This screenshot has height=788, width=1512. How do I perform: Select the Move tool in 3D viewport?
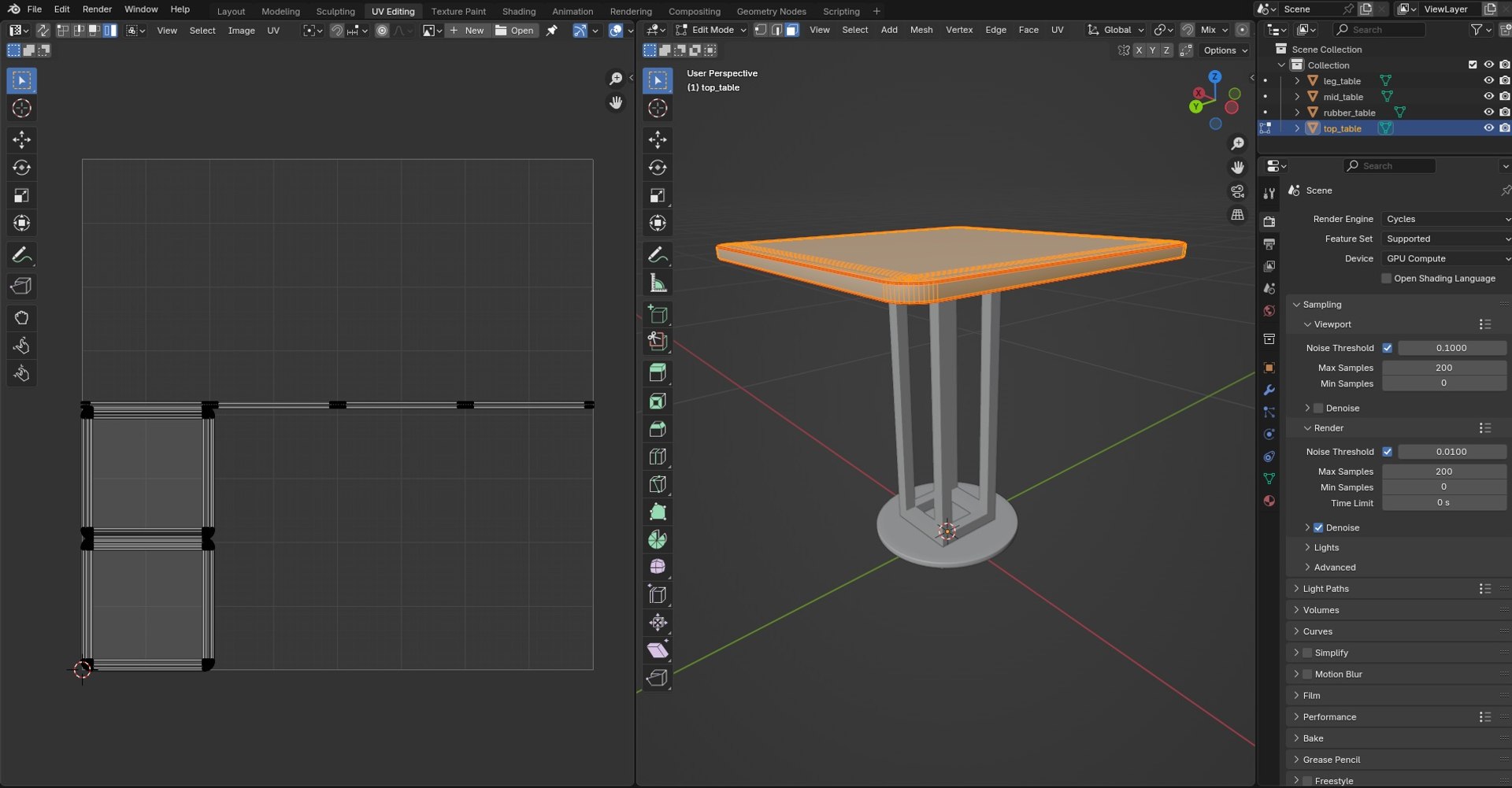click(x=658, y=140)
